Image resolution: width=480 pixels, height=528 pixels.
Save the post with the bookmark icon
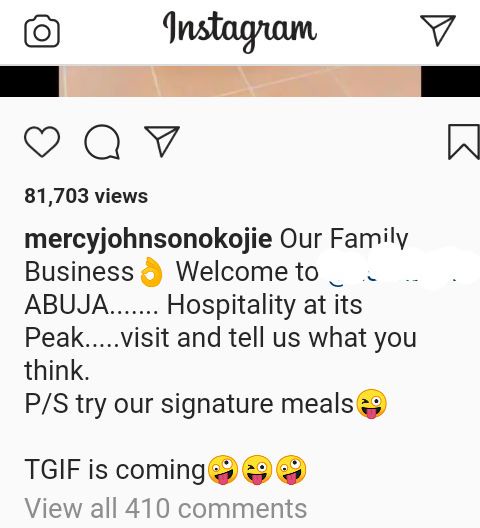[463, 141]
